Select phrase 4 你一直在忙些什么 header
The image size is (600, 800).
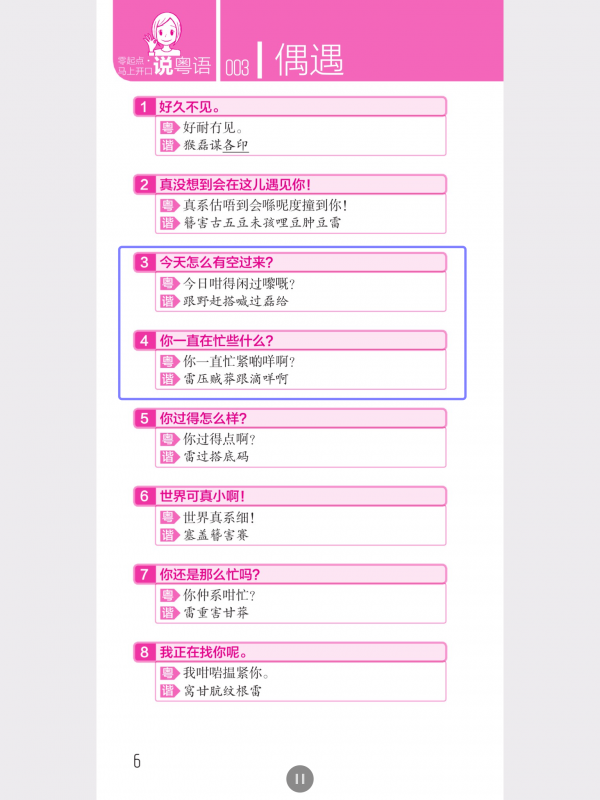(x=290, y=340)
